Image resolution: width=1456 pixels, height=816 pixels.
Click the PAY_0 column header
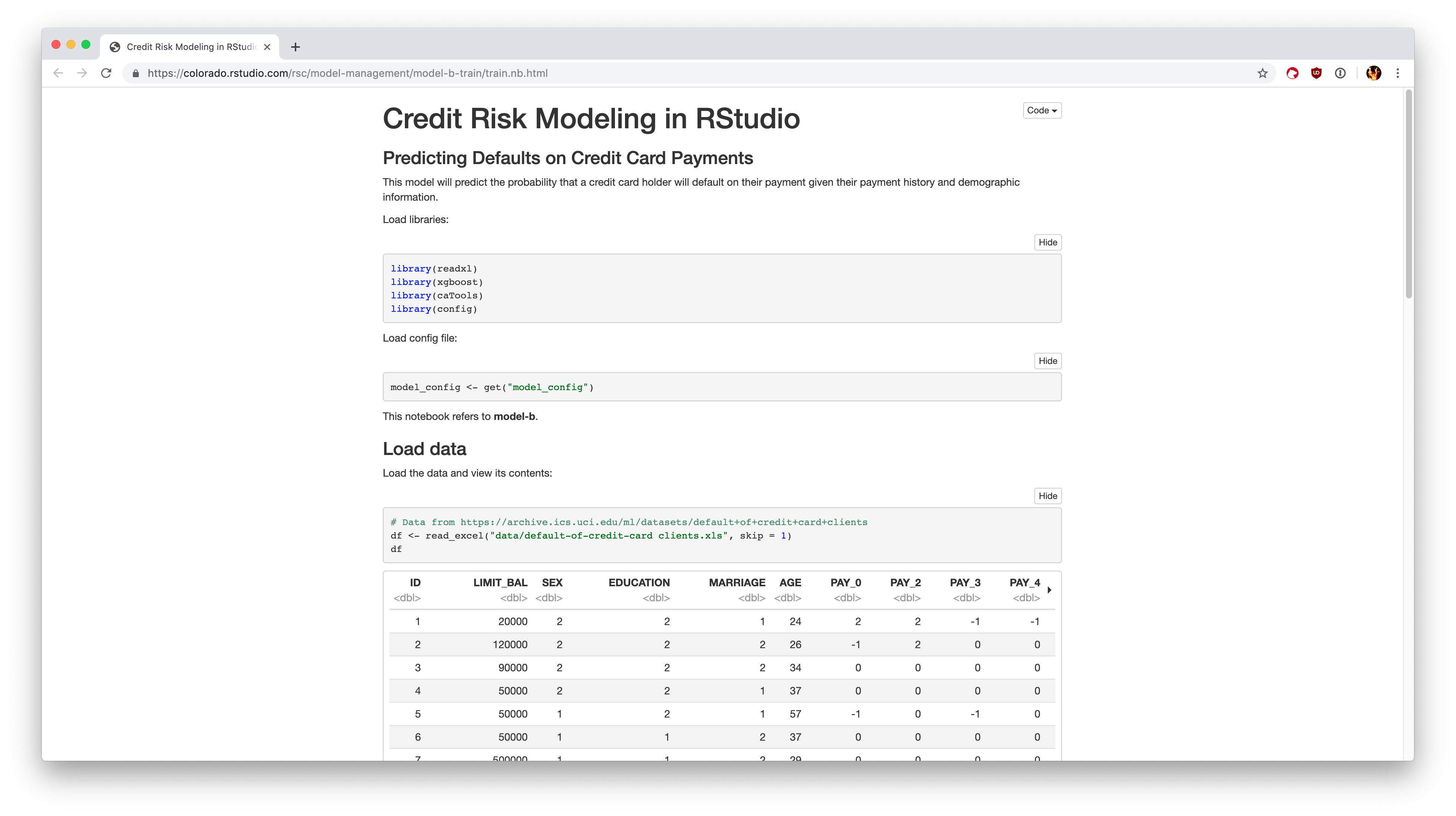click(x=846, y=583)
